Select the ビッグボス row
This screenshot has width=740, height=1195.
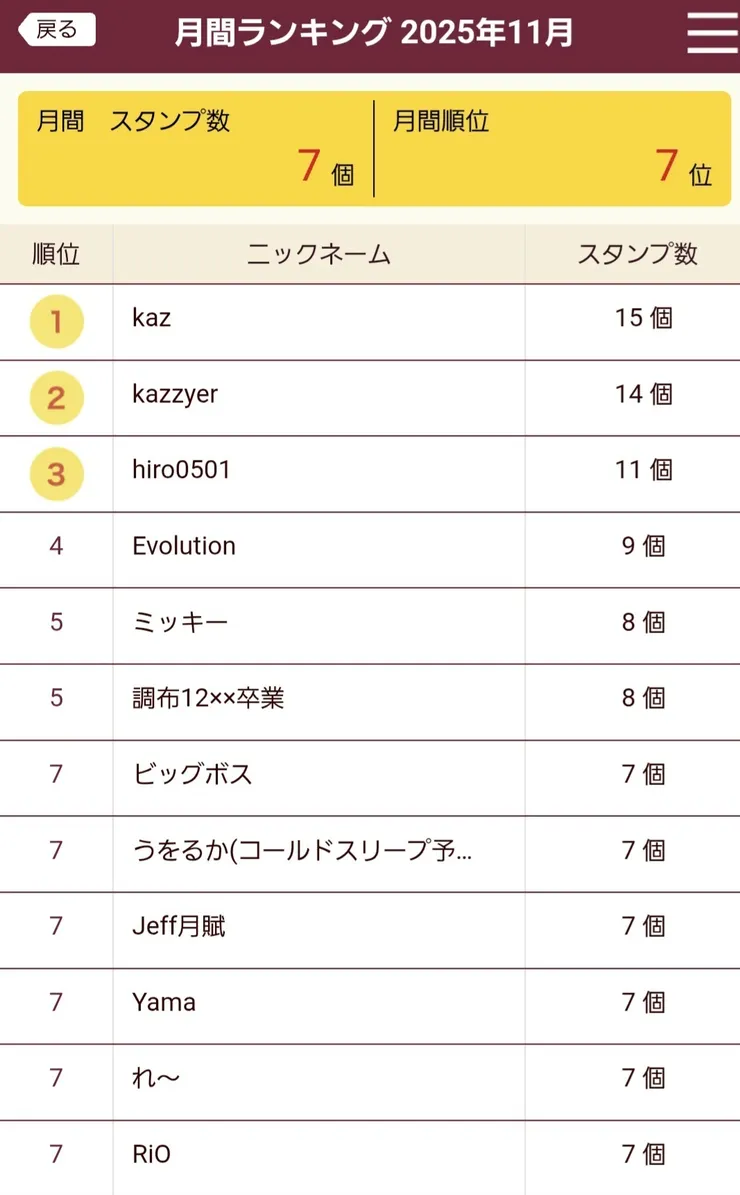pos(192,774)
